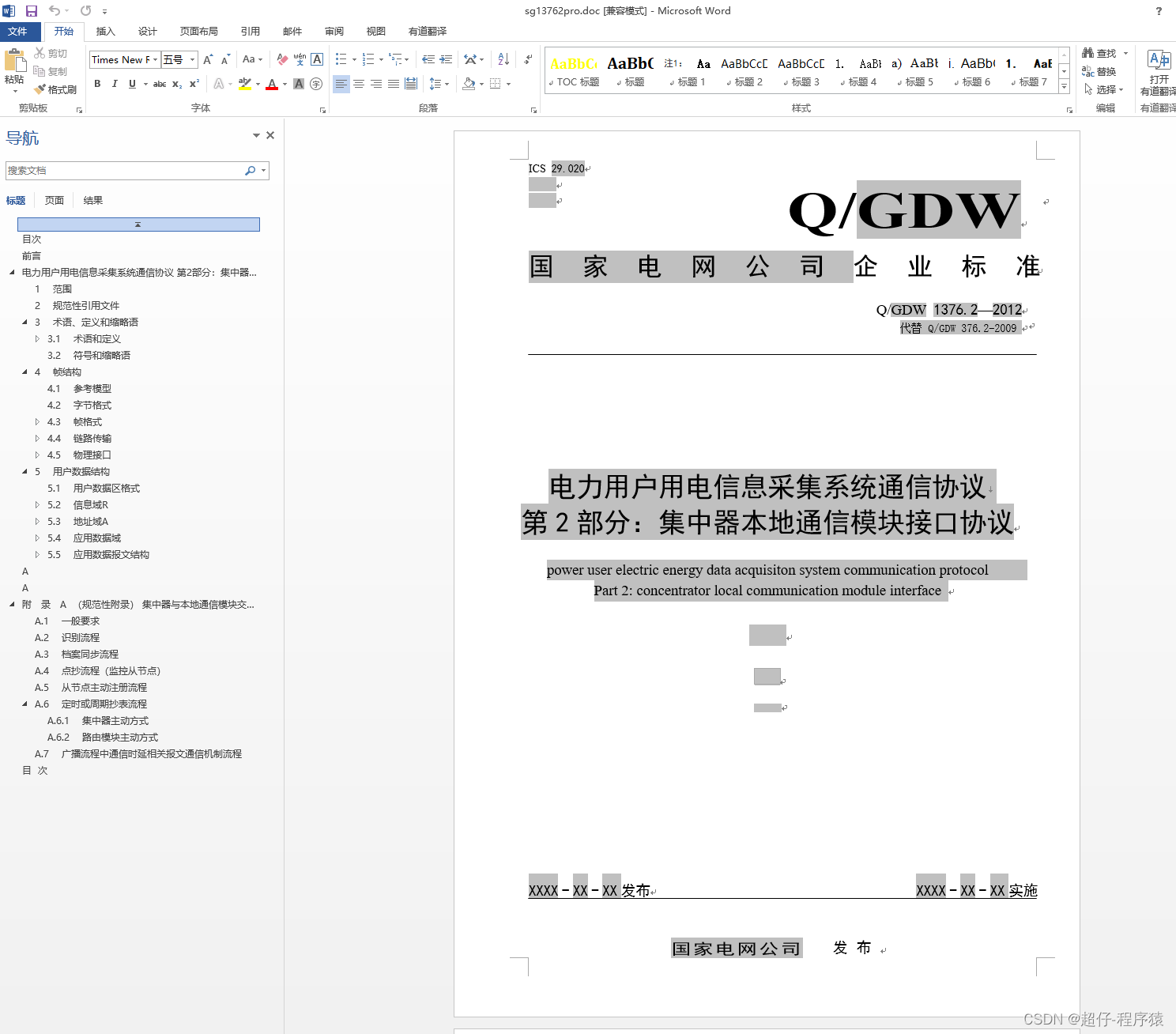
Task: Click the Superscript x² icon
Action: (194, 84)
